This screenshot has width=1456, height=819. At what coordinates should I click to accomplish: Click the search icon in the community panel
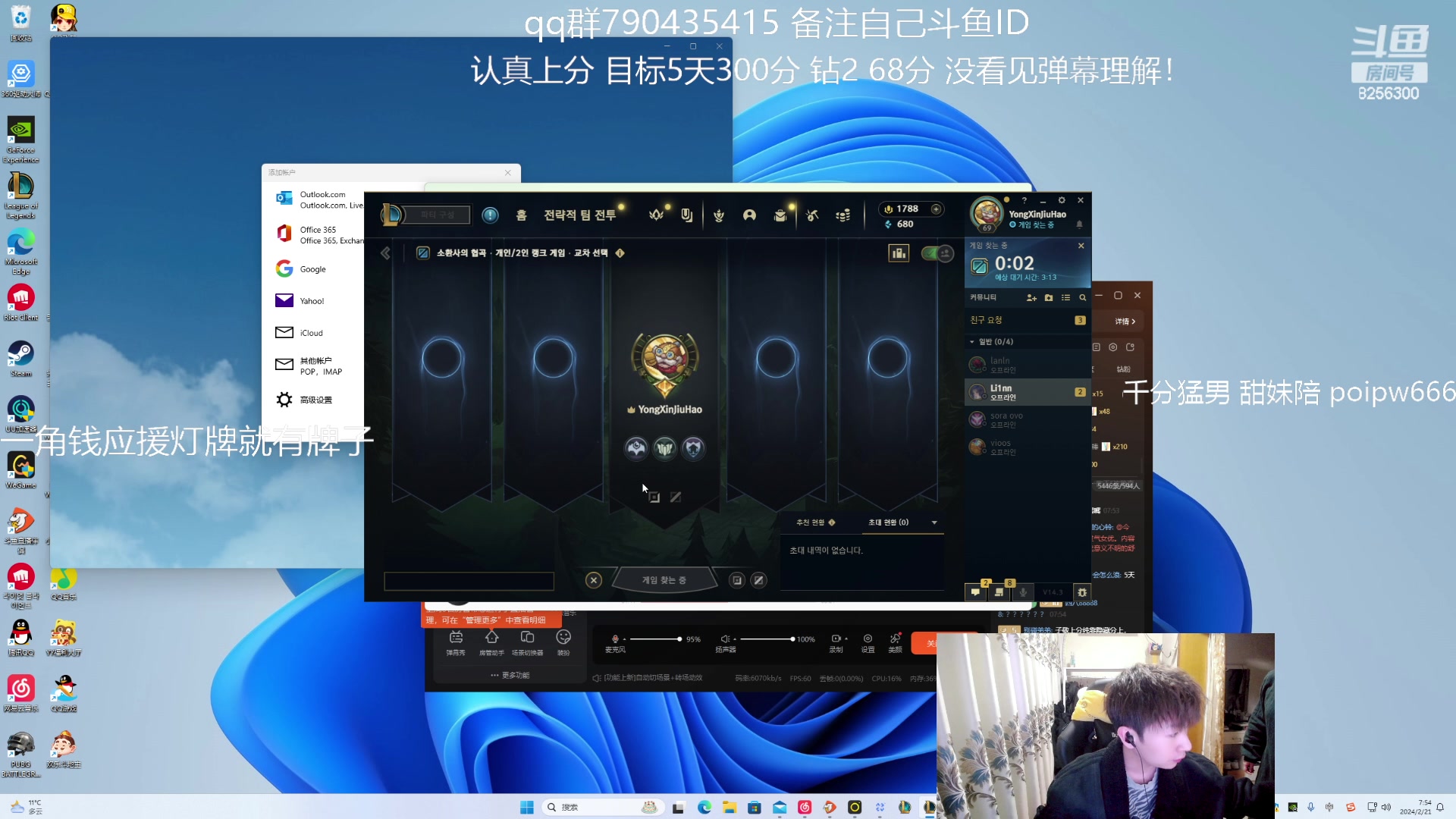[x=1081, y=298]
